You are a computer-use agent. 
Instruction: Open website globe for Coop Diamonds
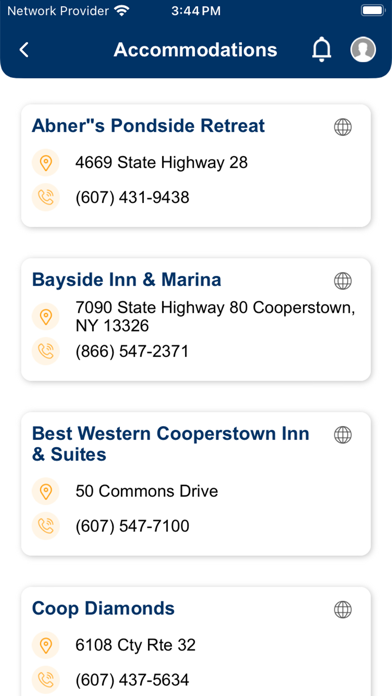point(343,609)
